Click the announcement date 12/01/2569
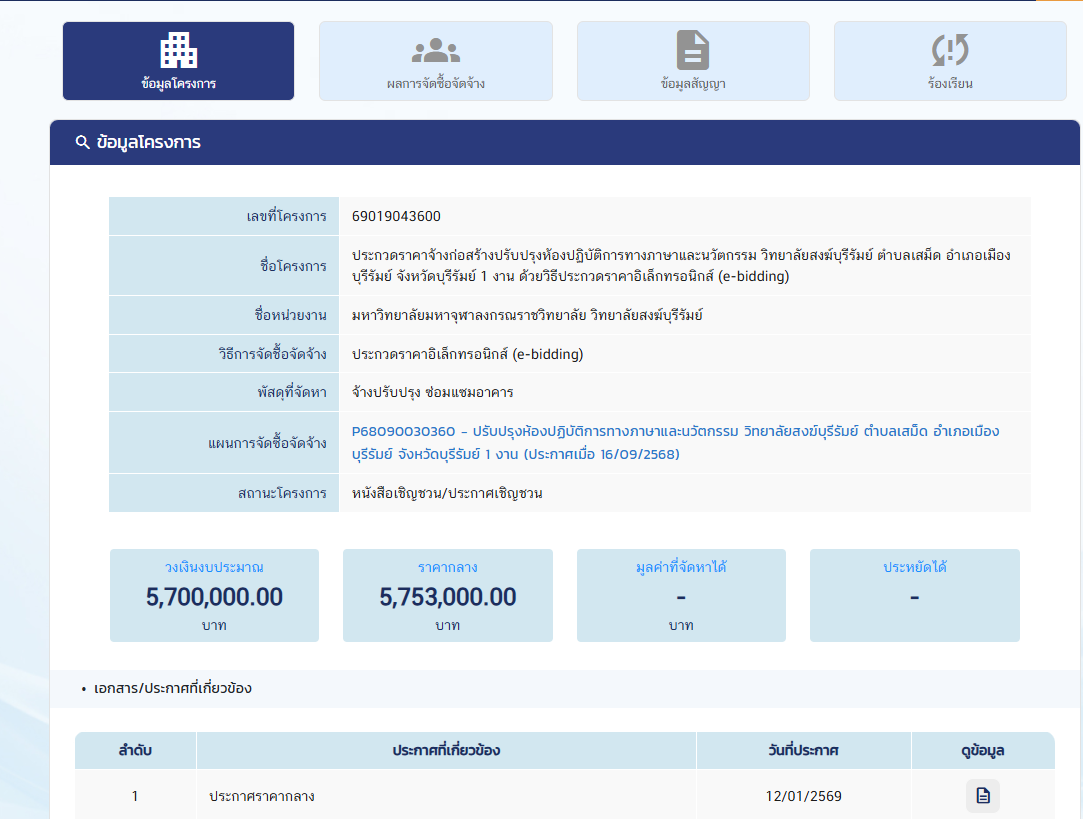Viewport: 1083px width, 819px height. click(x=803, y=797)
